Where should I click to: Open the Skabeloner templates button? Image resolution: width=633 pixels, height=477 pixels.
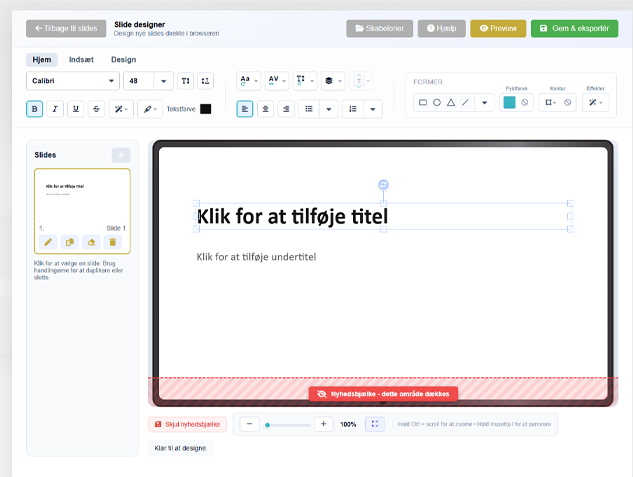[x=379, y=29]
